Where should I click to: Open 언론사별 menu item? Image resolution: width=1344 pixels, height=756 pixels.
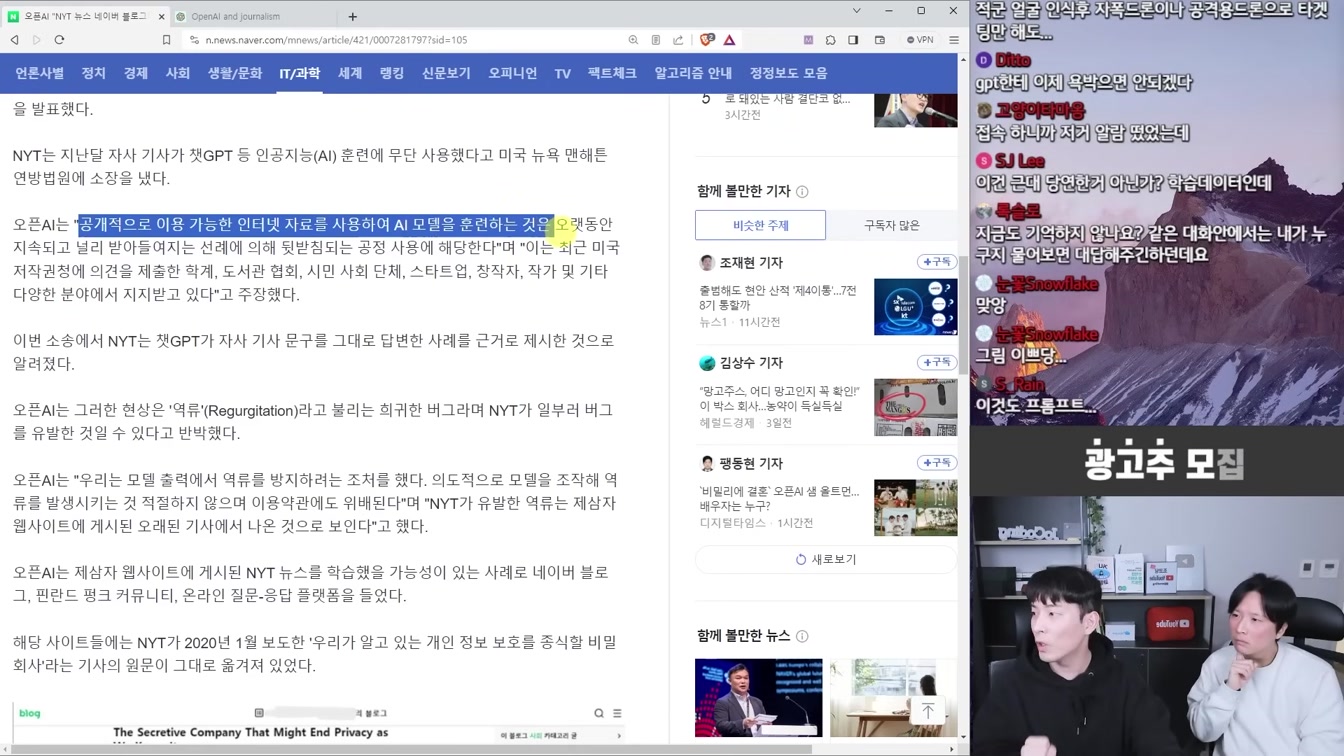(x=39, y=73)
